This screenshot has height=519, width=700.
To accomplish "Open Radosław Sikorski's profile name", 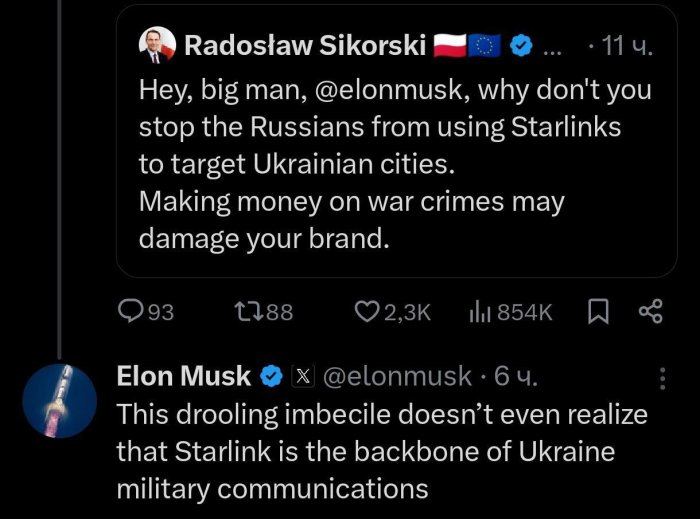I will (305, 46).
